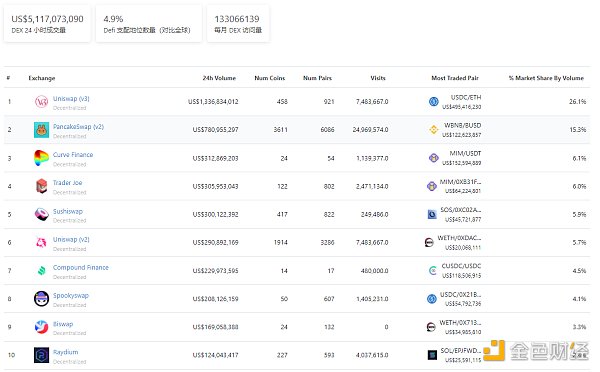Click the US$312,869,203 volume value

(x=215, y=158)
